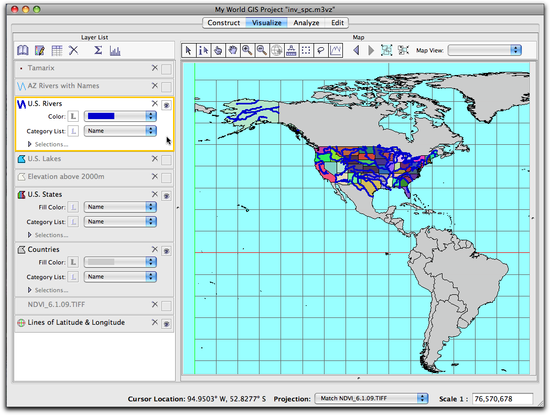This screenshot has height=415, width=550.
Task: Remove the Countries layer with its X
Action: 155,249
